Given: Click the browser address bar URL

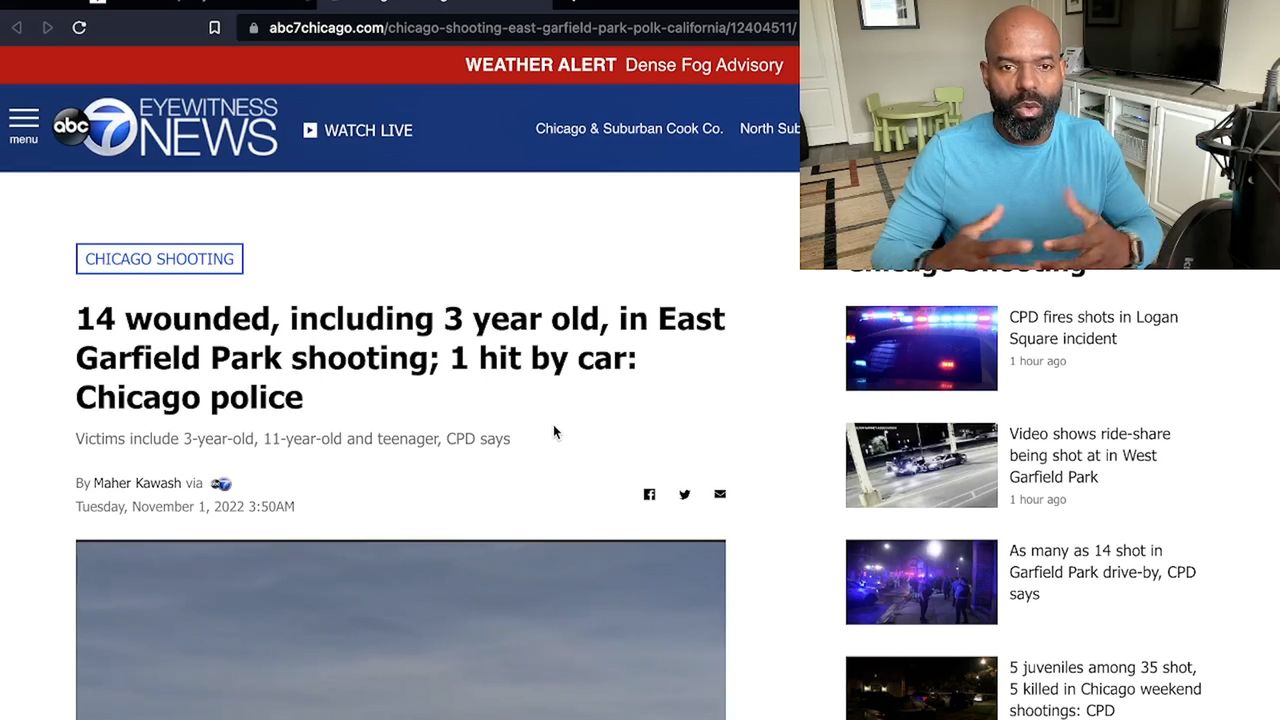Looking at the screenshot, I should tap(530, 28).
